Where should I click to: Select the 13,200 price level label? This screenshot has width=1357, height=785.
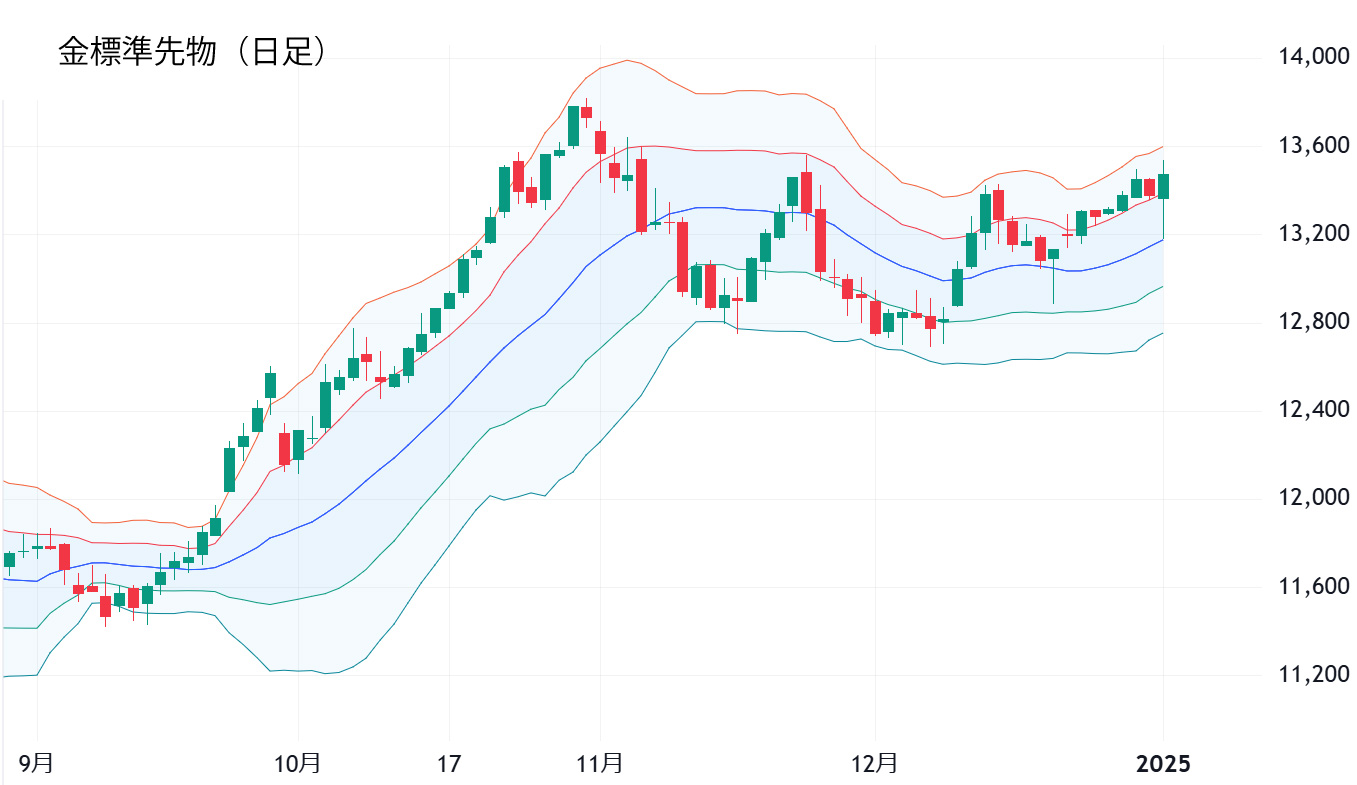[x=1312, y=234]
